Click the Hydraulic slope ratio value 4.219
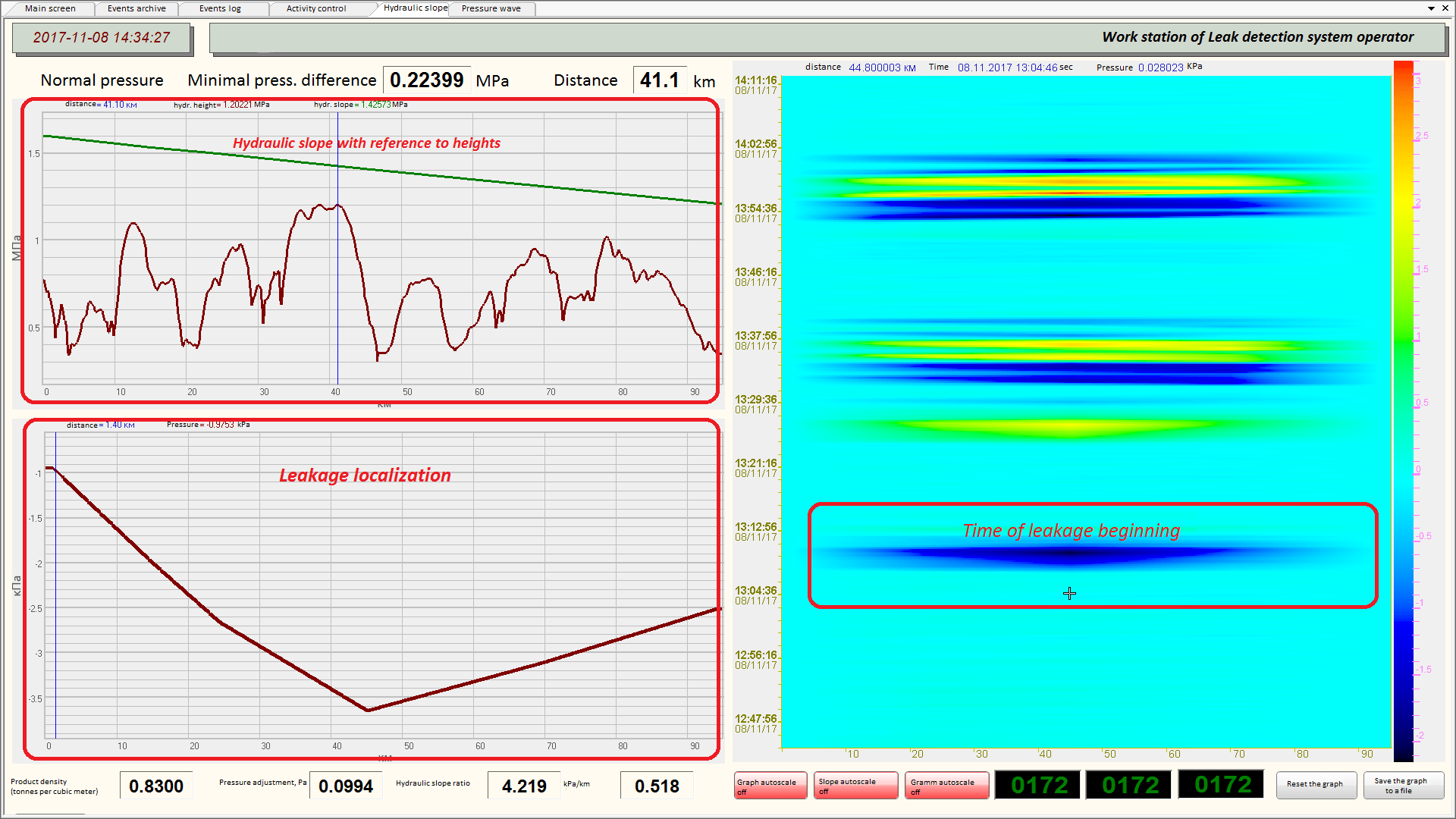The image size is (1456, 819). point(524,786)
